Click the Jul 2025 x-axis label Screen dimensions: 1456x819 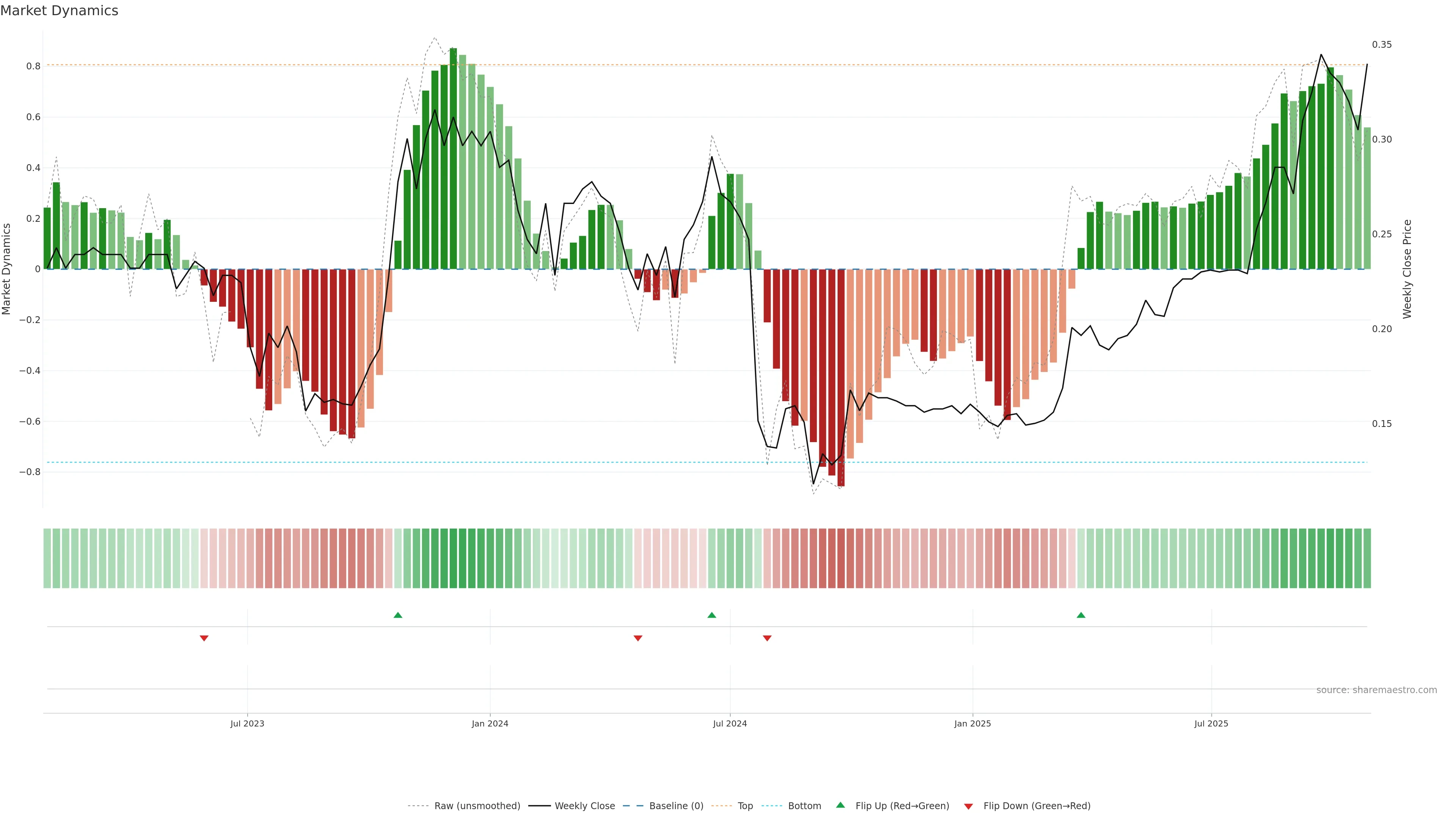pos(1211,723)
